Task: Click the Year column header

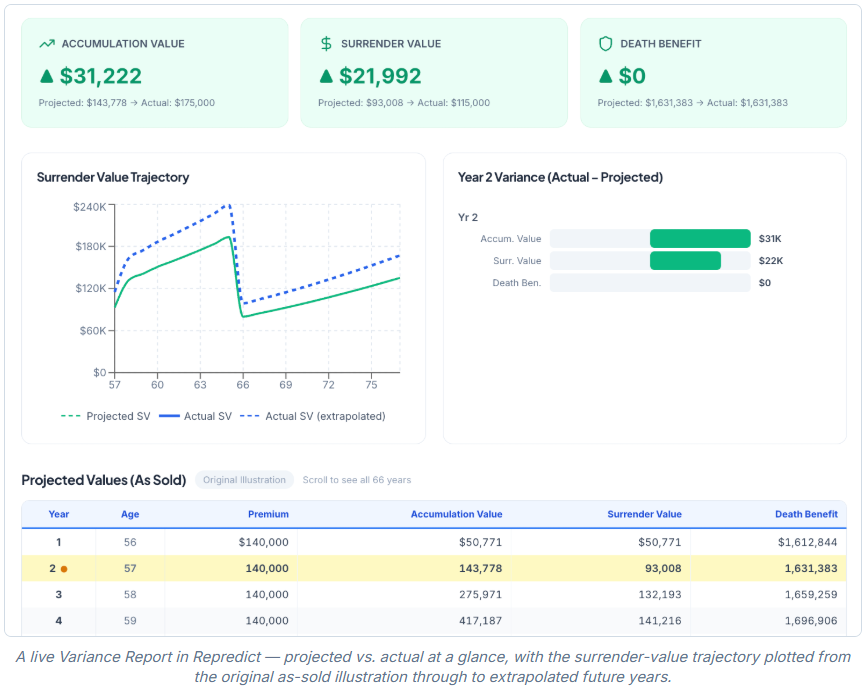Action: click(x=59, y=514)
